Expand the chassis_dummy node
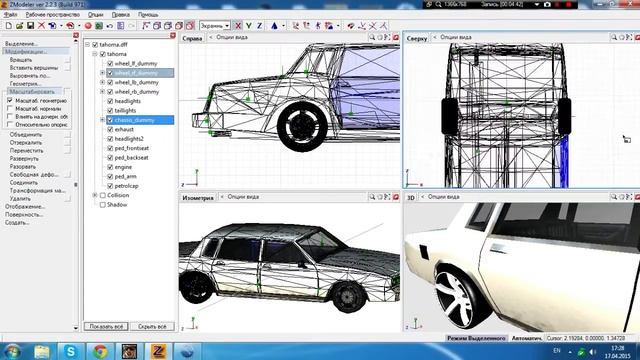This screenshot has width=640, height=360. (102, 120)
